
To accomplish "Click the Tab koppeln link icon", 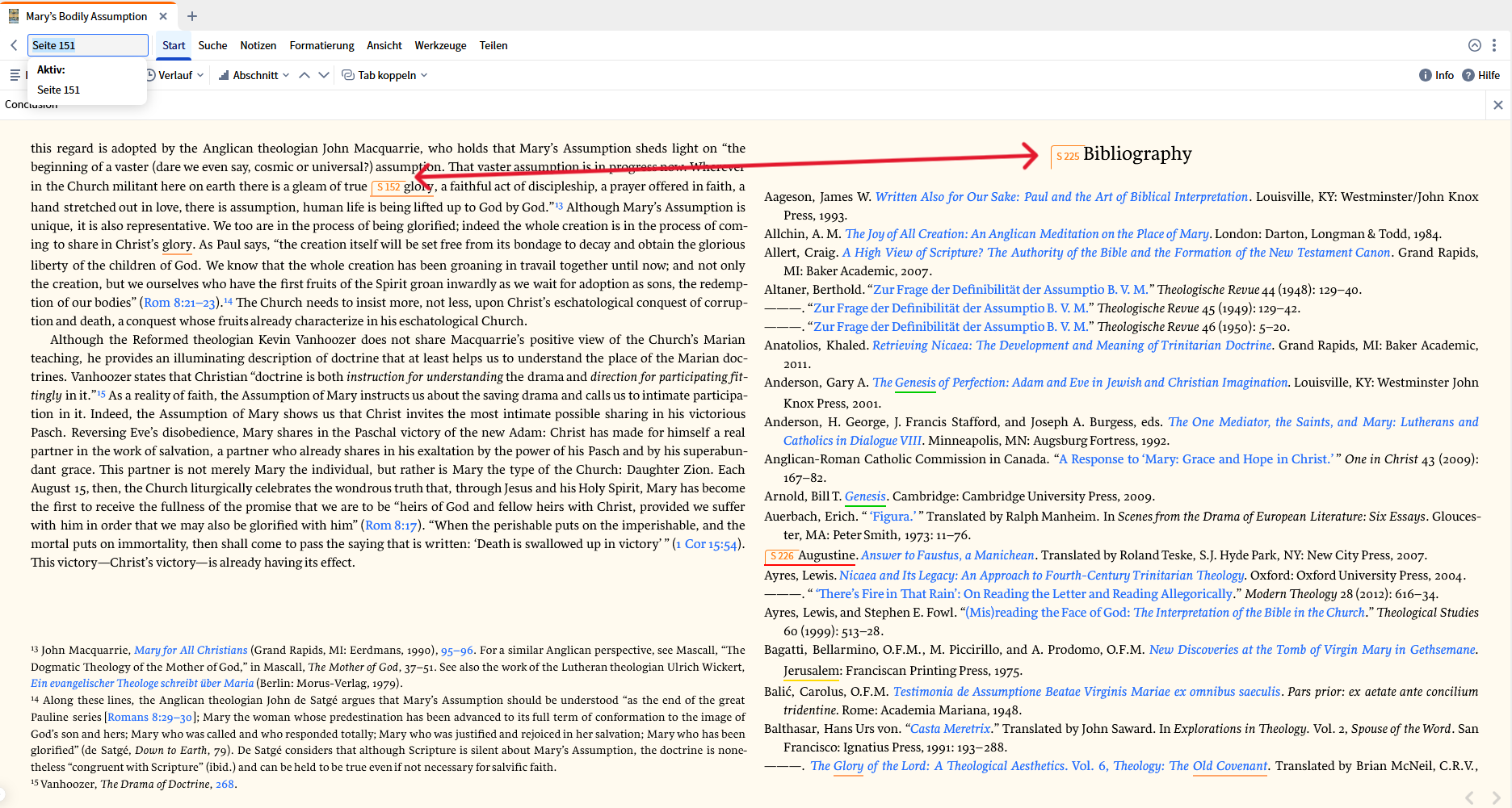I will tap(347, 74).
